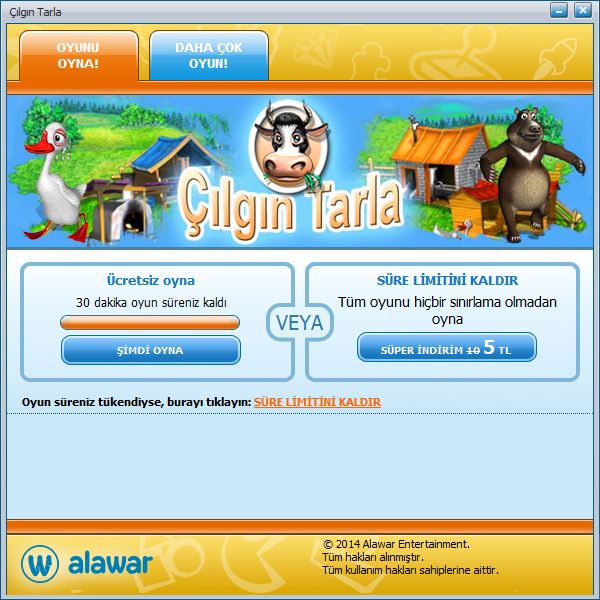Click the cow face logo icon

[x=289, y=145]
